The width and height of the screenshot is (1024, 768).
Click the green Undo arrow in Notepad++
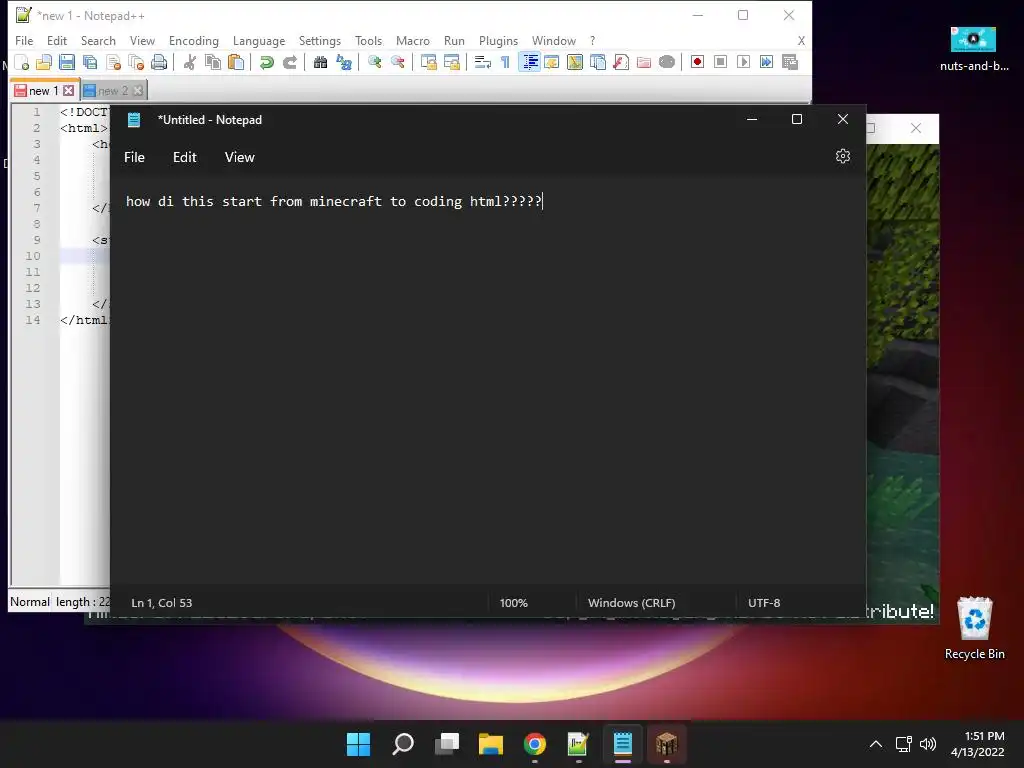tap(266, 62)
